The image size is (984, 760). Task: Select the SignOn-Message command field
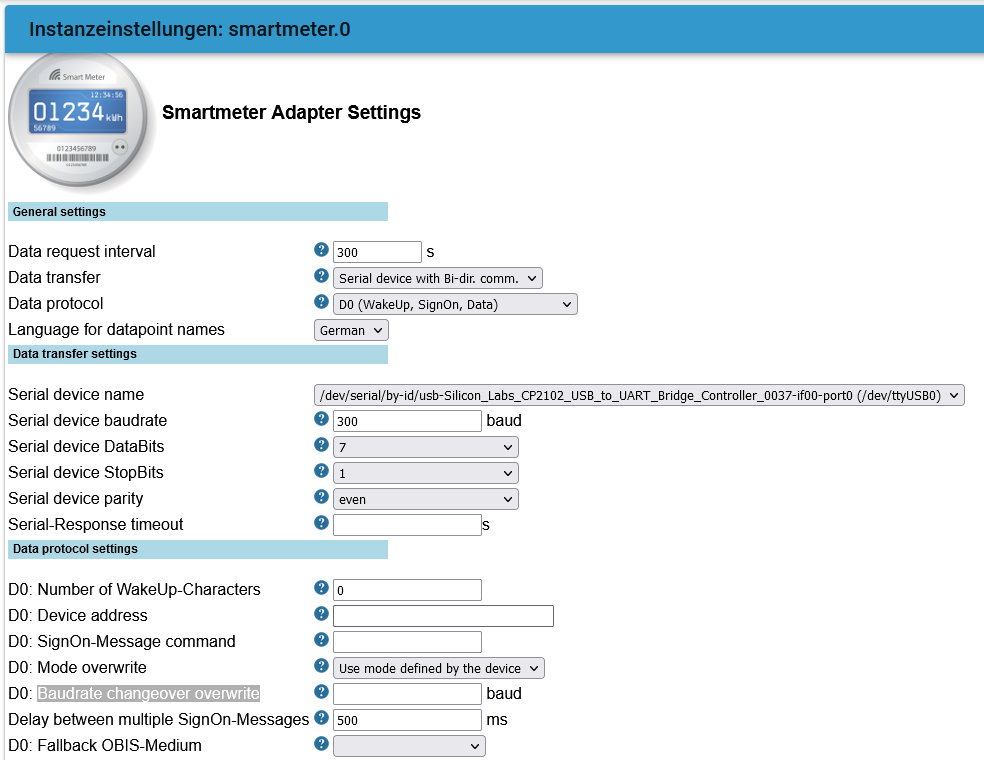point(407,642)
